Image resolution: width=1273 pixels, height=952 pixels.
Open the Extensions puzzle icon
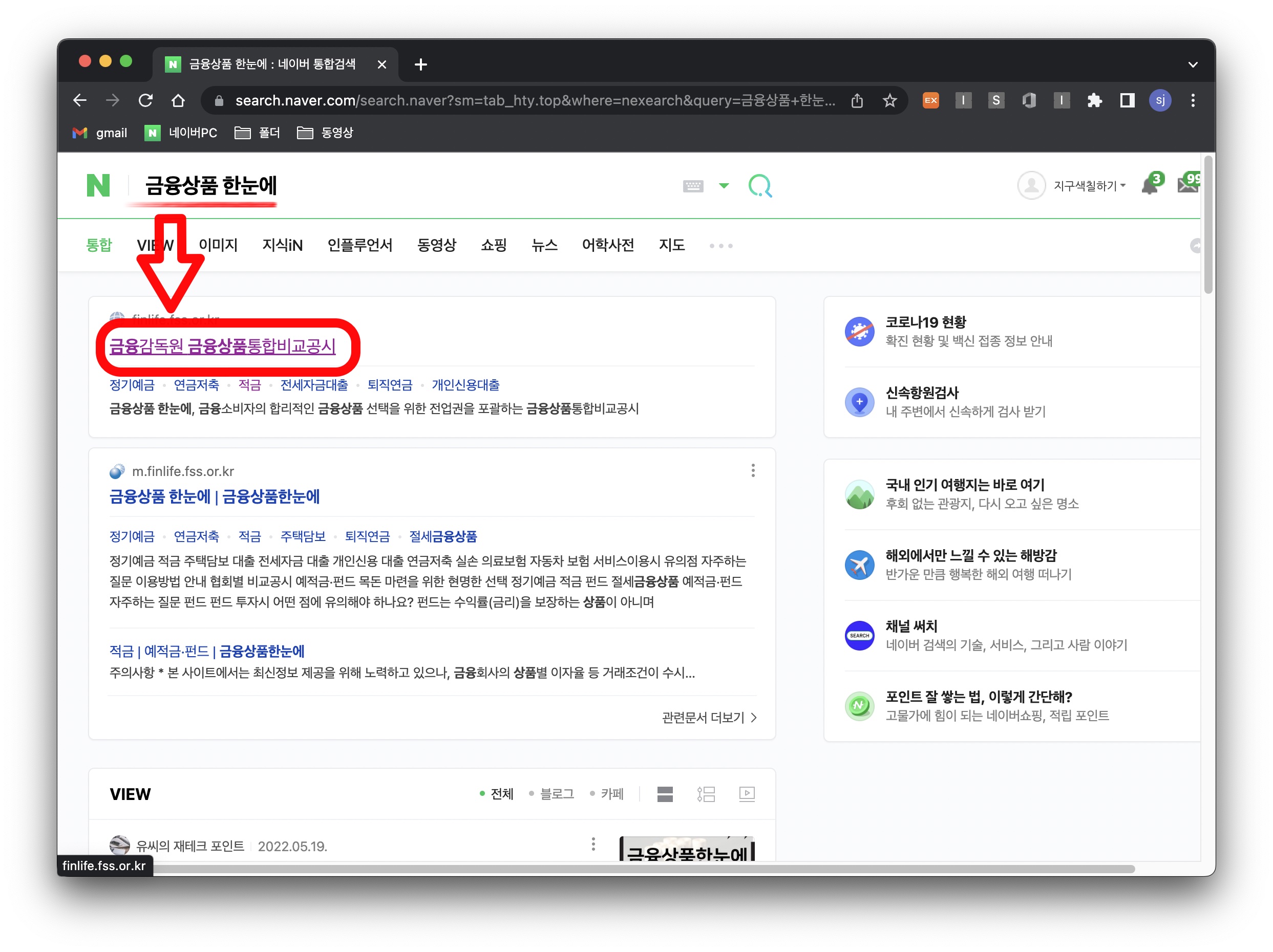tap(1094, 101)
